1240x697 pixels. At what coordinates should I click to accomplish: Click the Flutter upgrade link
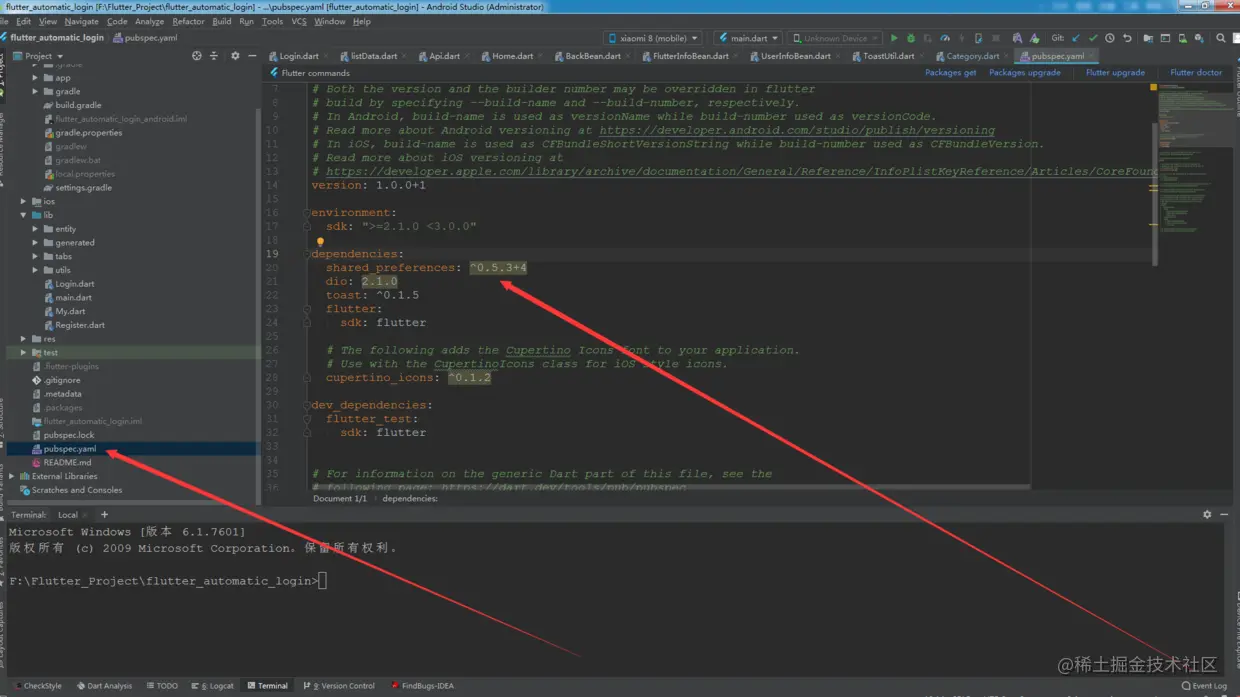[x=1115, y=73]
